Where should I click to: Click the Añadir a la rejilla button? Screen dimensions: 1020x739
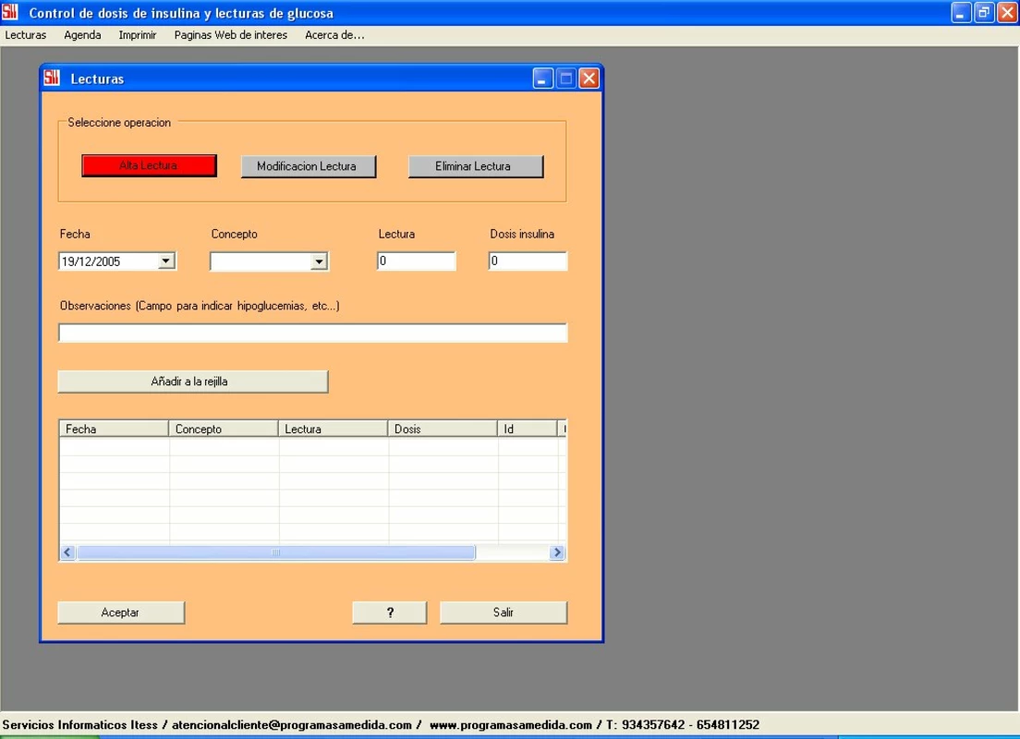[192, 381]
